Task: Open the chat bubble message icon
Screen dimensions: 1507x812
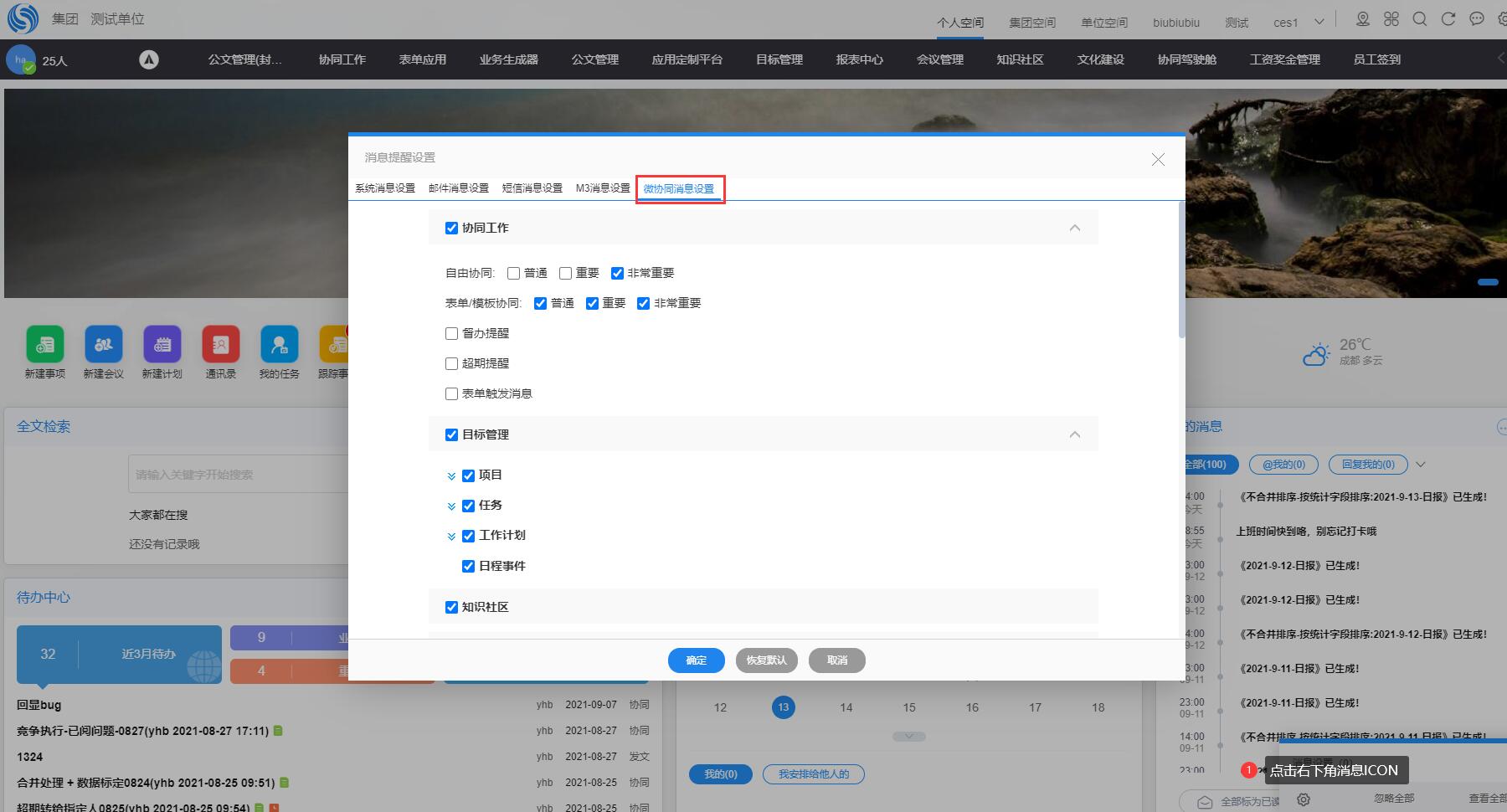Action: (1477, 19)
